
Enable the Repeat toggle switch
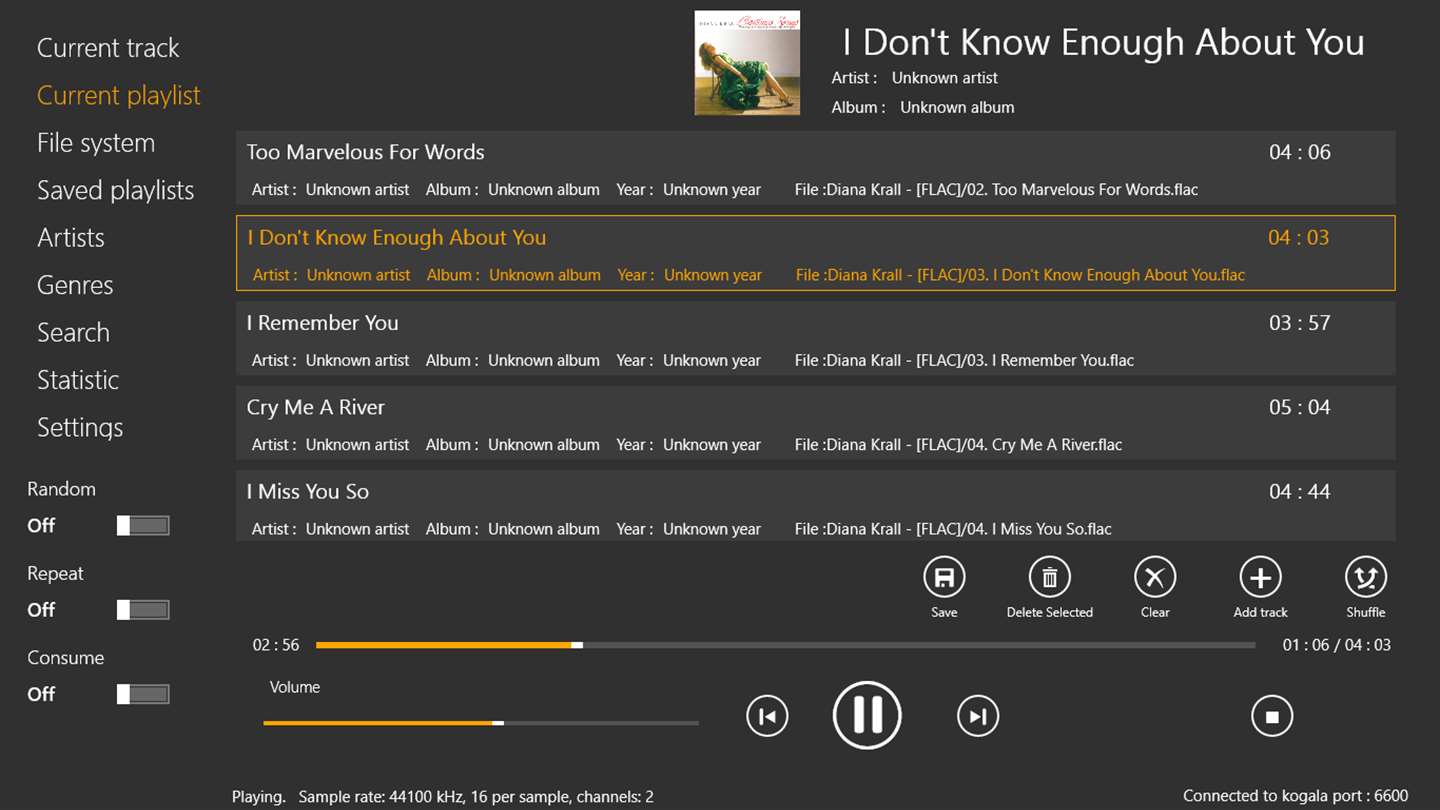[143, 610]
